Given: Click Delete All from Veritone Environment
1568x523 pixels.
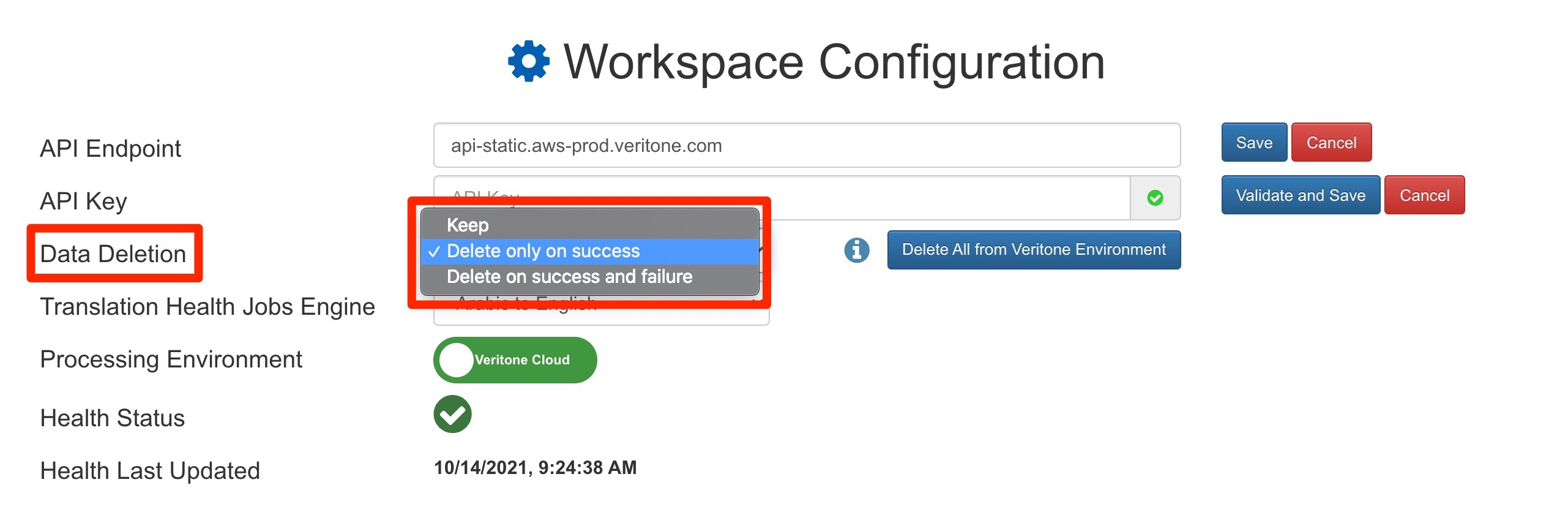Looking at the screenshot, I should click(x=1034, y=250).
